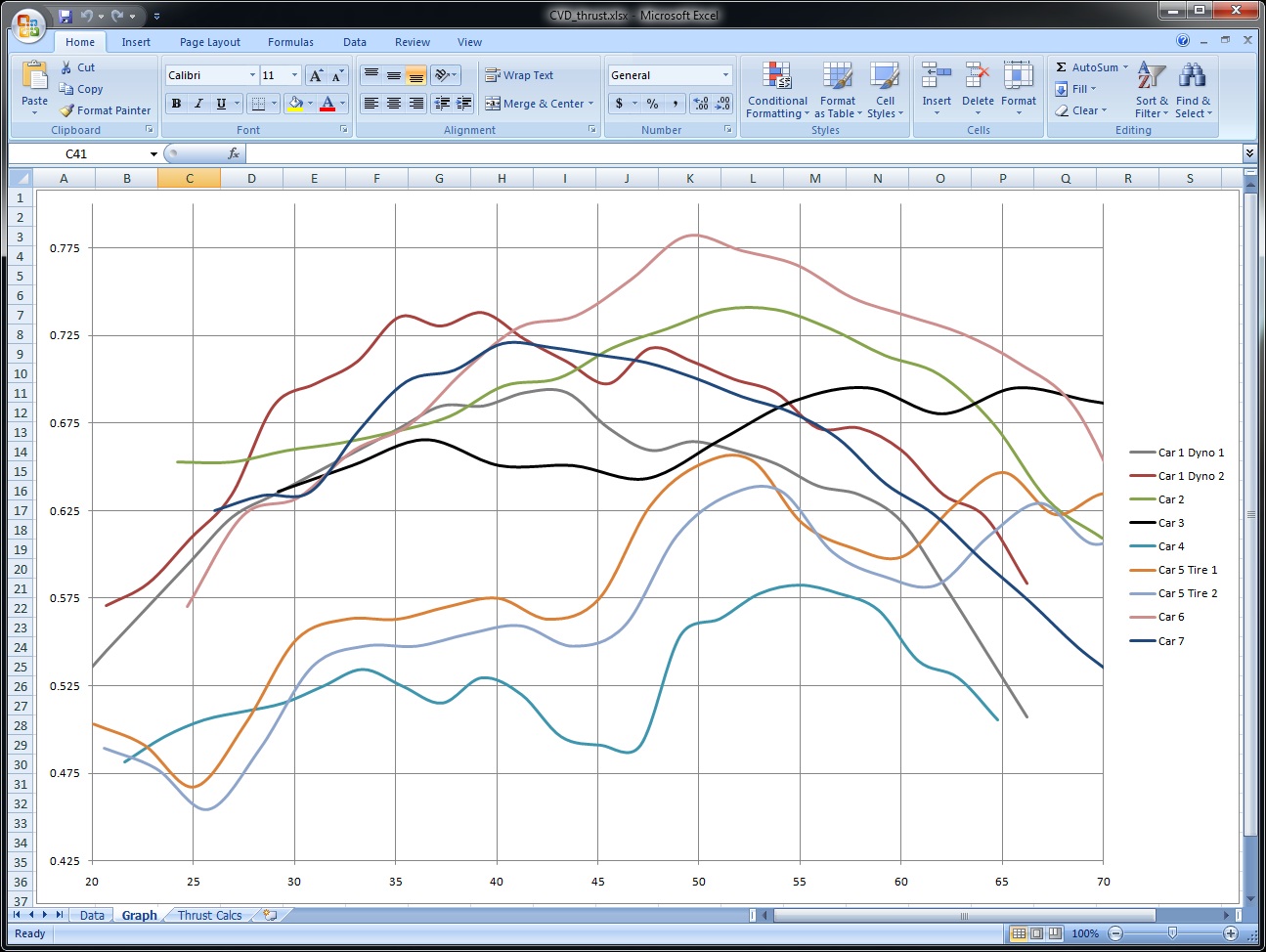This screenshot has width=1266, height=952.
Task: Click the Insert Cells icon
Action: (x=937, y=76)
